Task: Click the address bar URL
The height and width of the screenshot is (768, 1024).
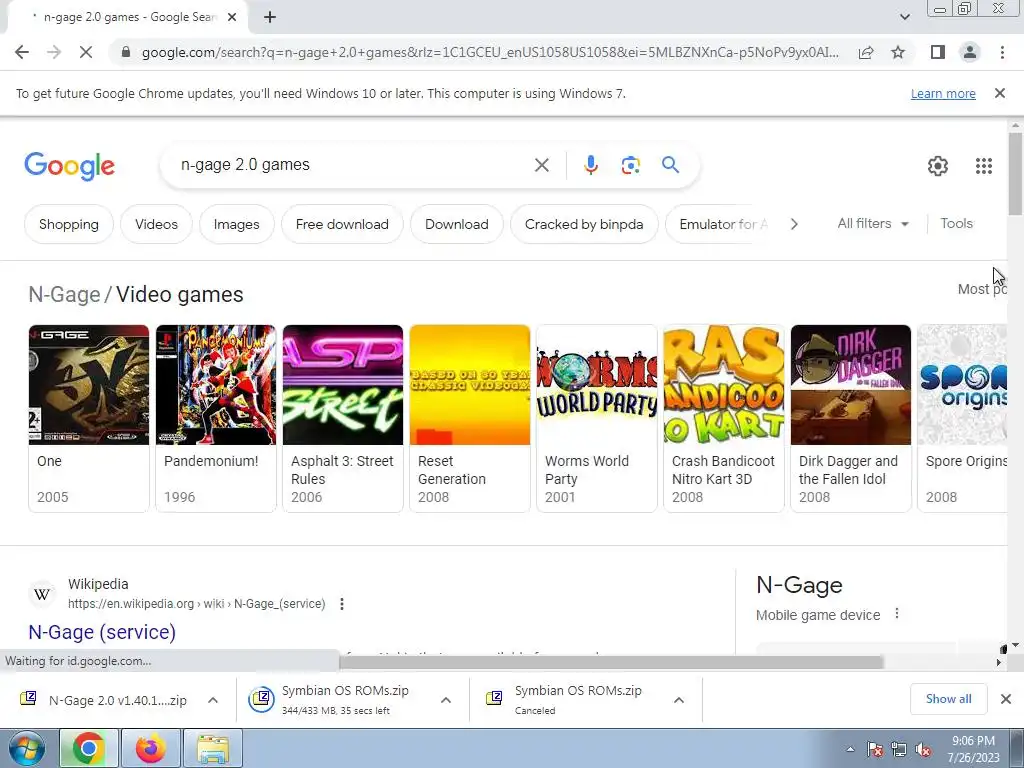Action: tap(490, 52)
